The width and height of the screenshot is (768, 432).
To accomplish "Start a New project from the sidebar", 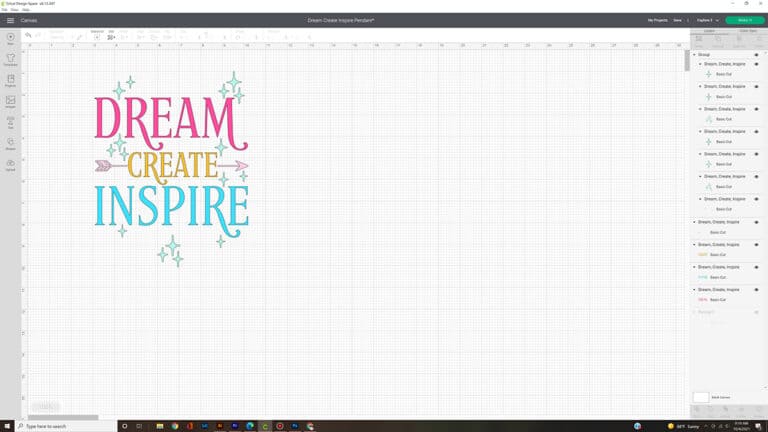I will (x=10, y=39).
